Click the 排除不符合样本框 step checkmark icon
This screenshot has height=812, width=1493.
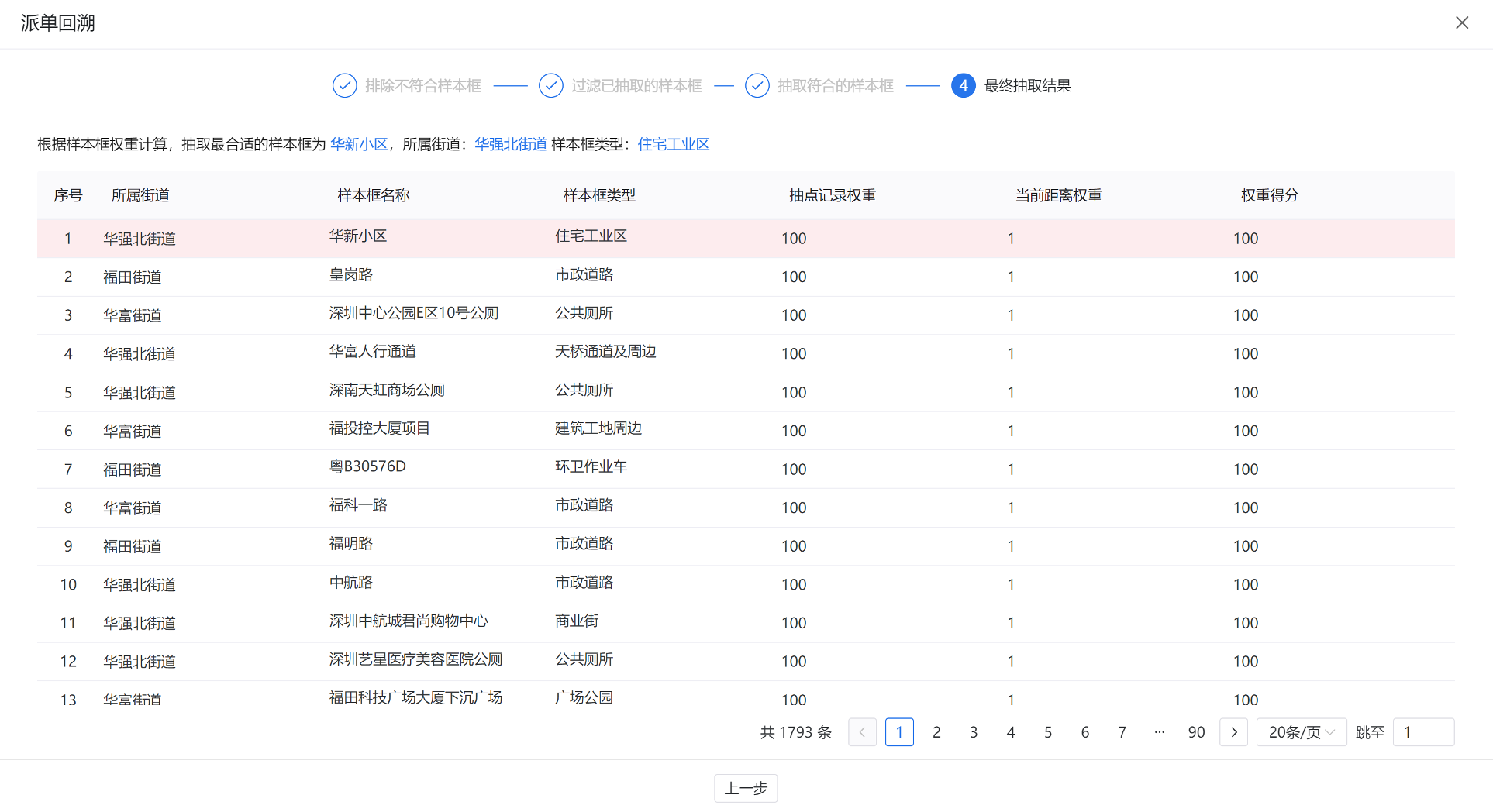pyautogui.click(x=344, y=85)
